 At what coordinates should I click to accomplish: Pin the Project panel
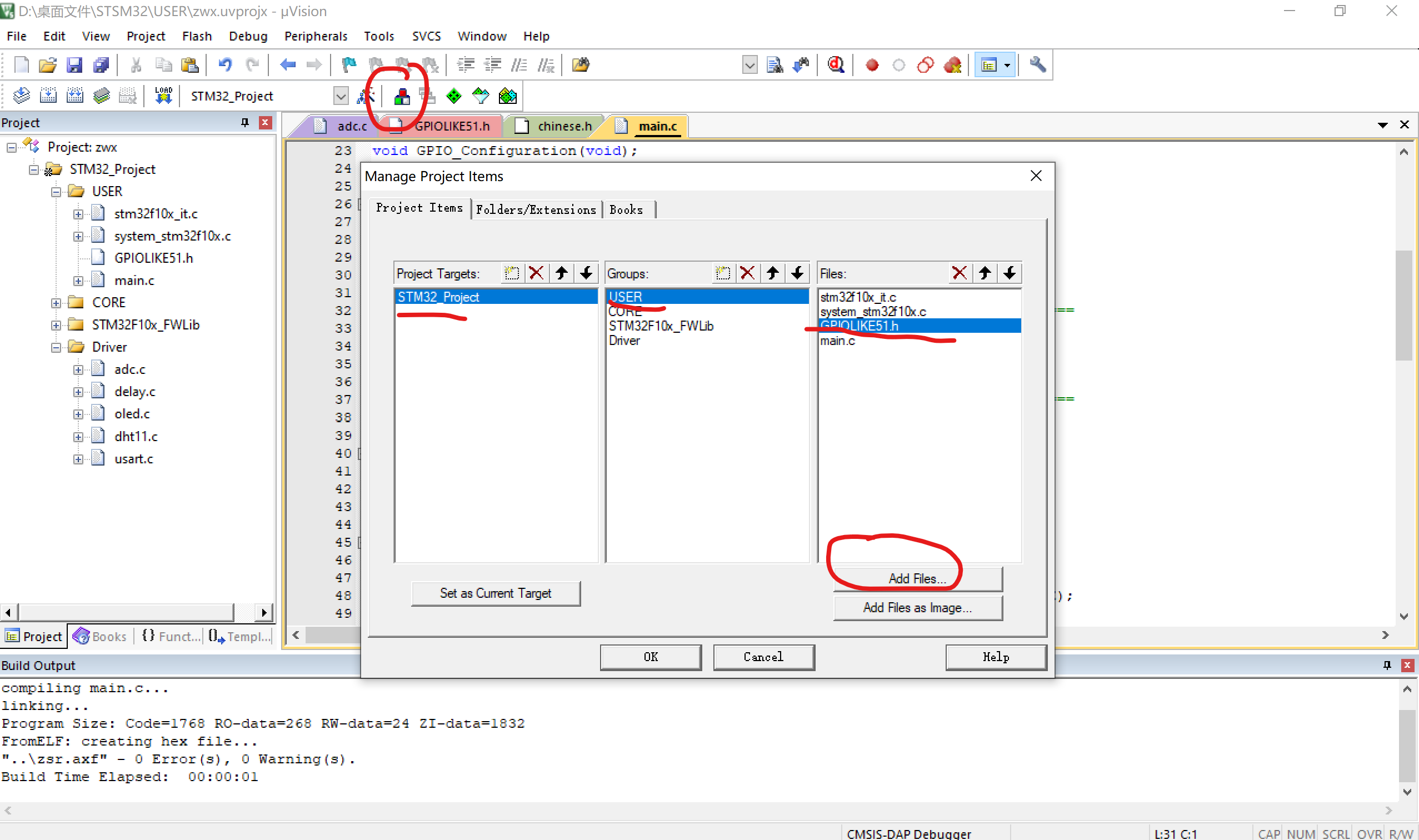pyautogui.click(x=244, y=122)
